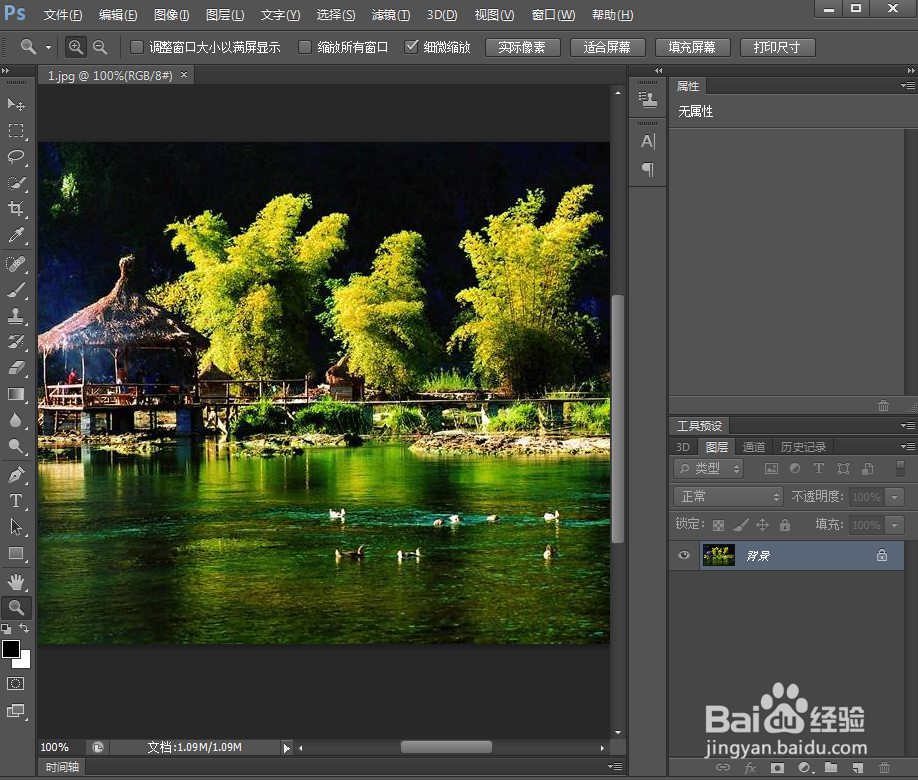The height and width of the screenshot is (780, 918).
Task: Click the Zoom In mode icon
Action: coord(76,47)
